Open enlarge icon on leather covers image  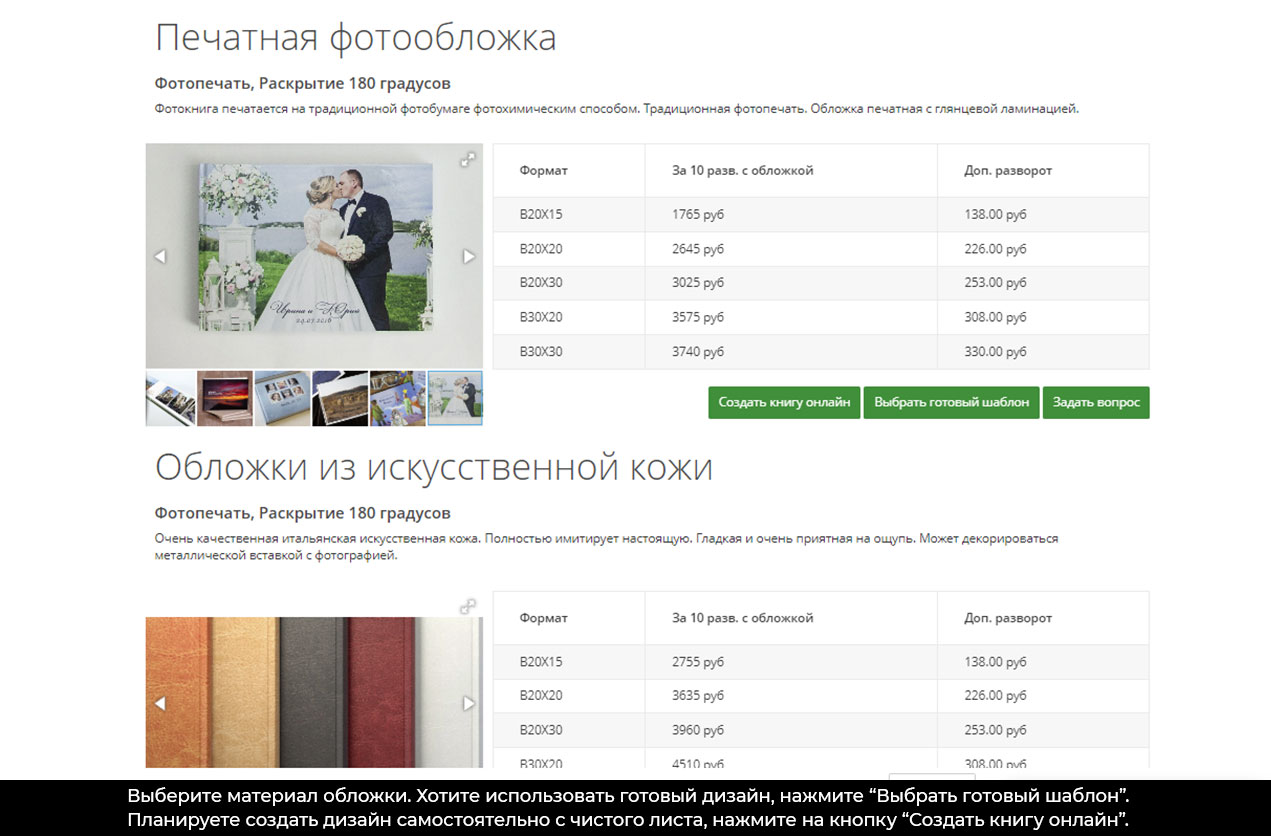tap(467, 606)
